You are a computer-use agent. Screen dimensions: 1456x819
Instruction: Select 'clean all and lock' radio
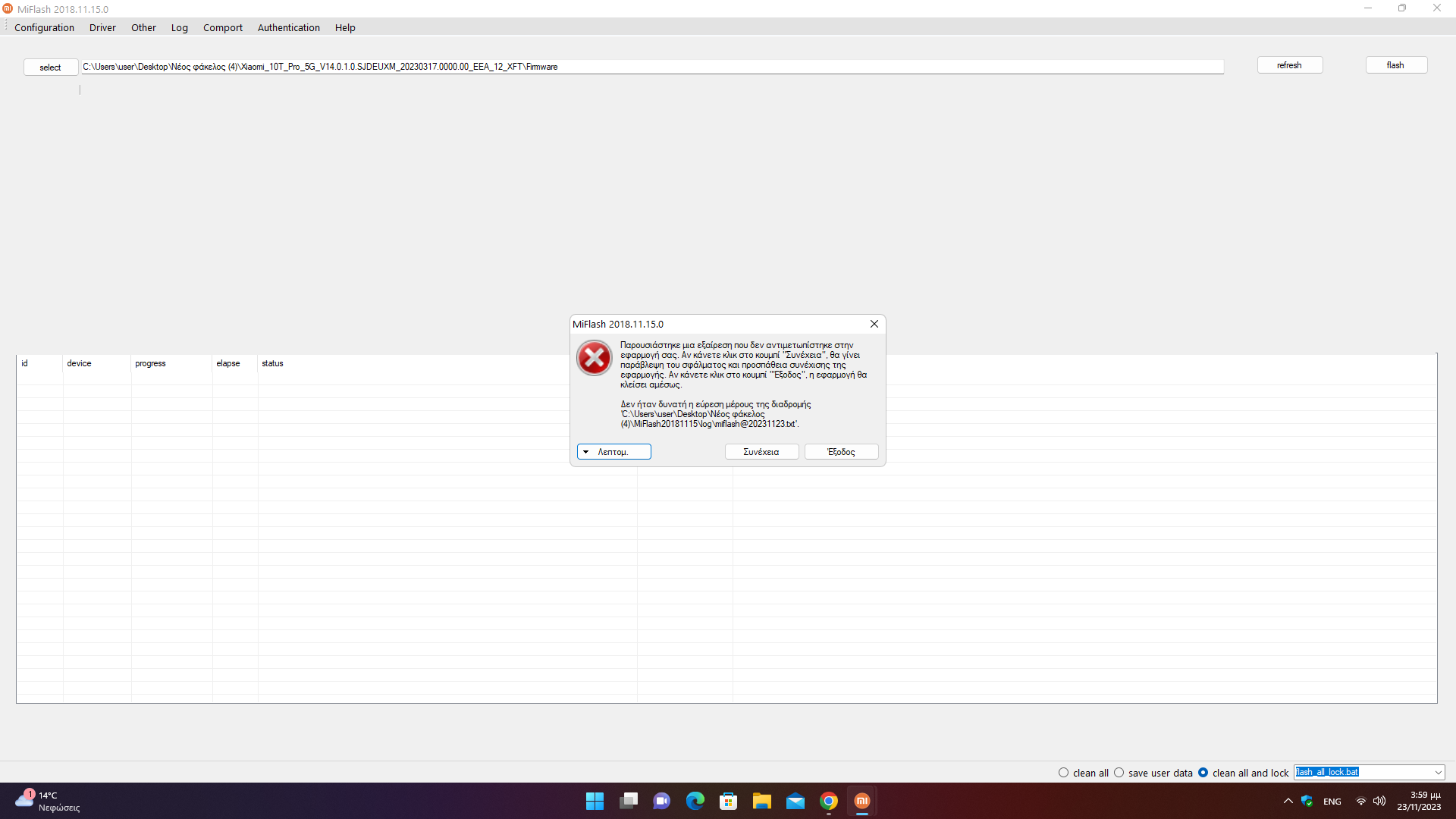pyautogui.click(x=1203, y=773)
